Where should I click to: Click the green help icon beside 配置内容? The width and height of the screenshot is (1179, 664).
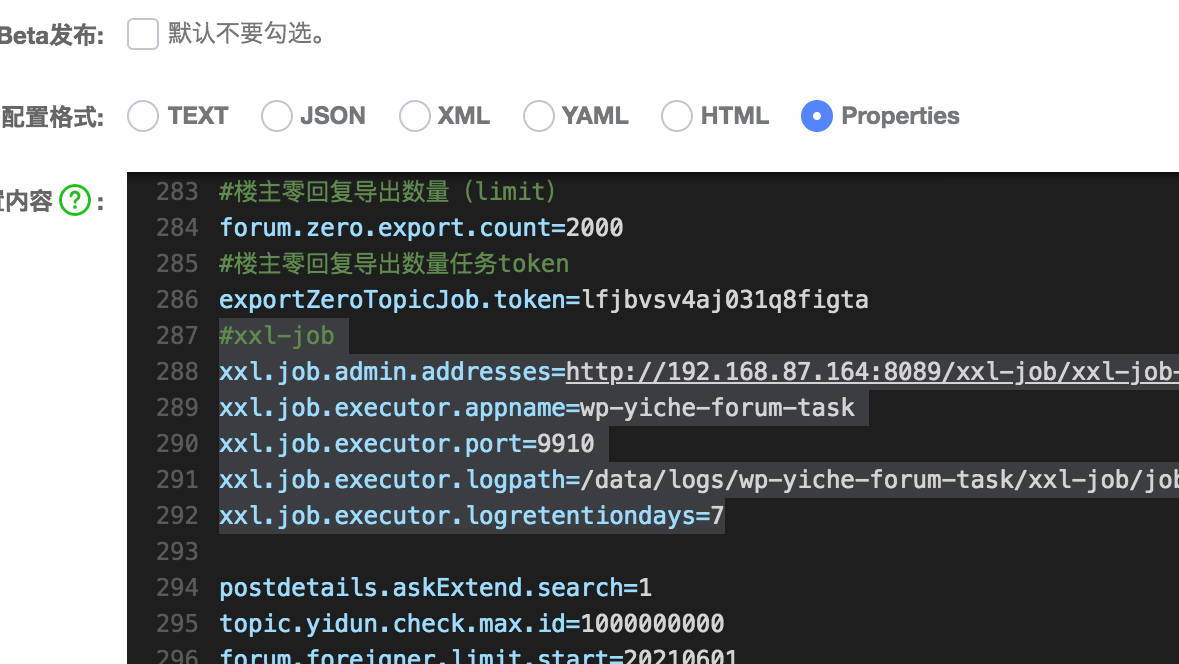click(x=74, y=200)
